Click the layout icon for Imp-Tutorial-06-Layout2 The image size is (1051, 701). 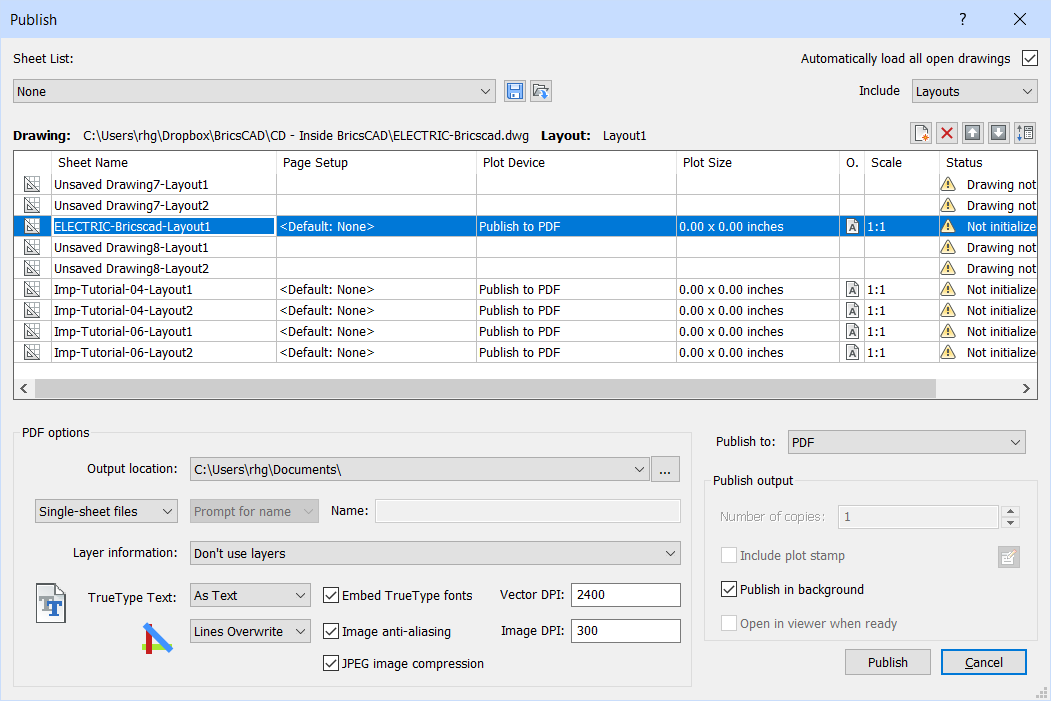click(32, 353)
